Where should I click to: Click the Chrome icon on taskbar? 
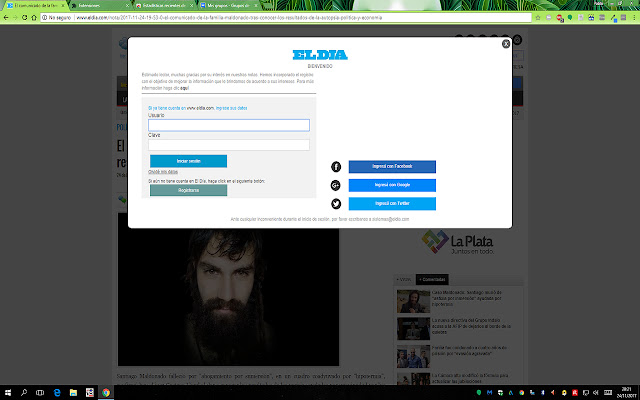point(106,393)
